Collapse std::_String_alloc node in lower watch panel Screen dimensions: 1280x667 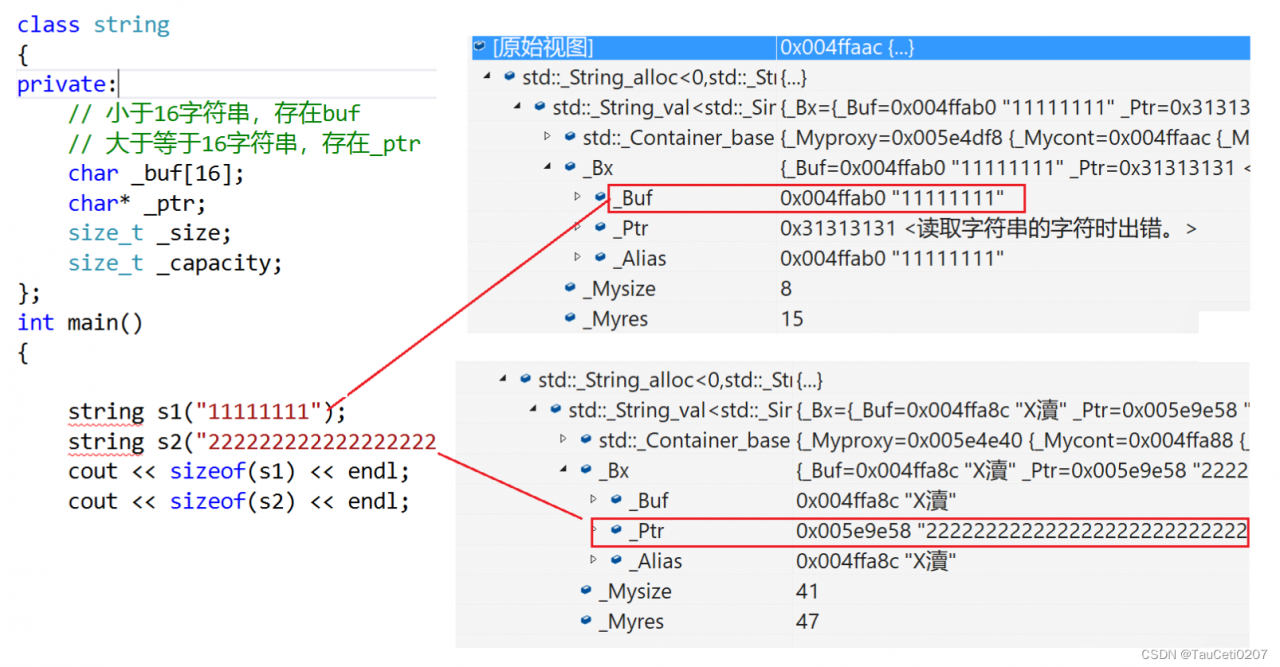tap(503, 379)
